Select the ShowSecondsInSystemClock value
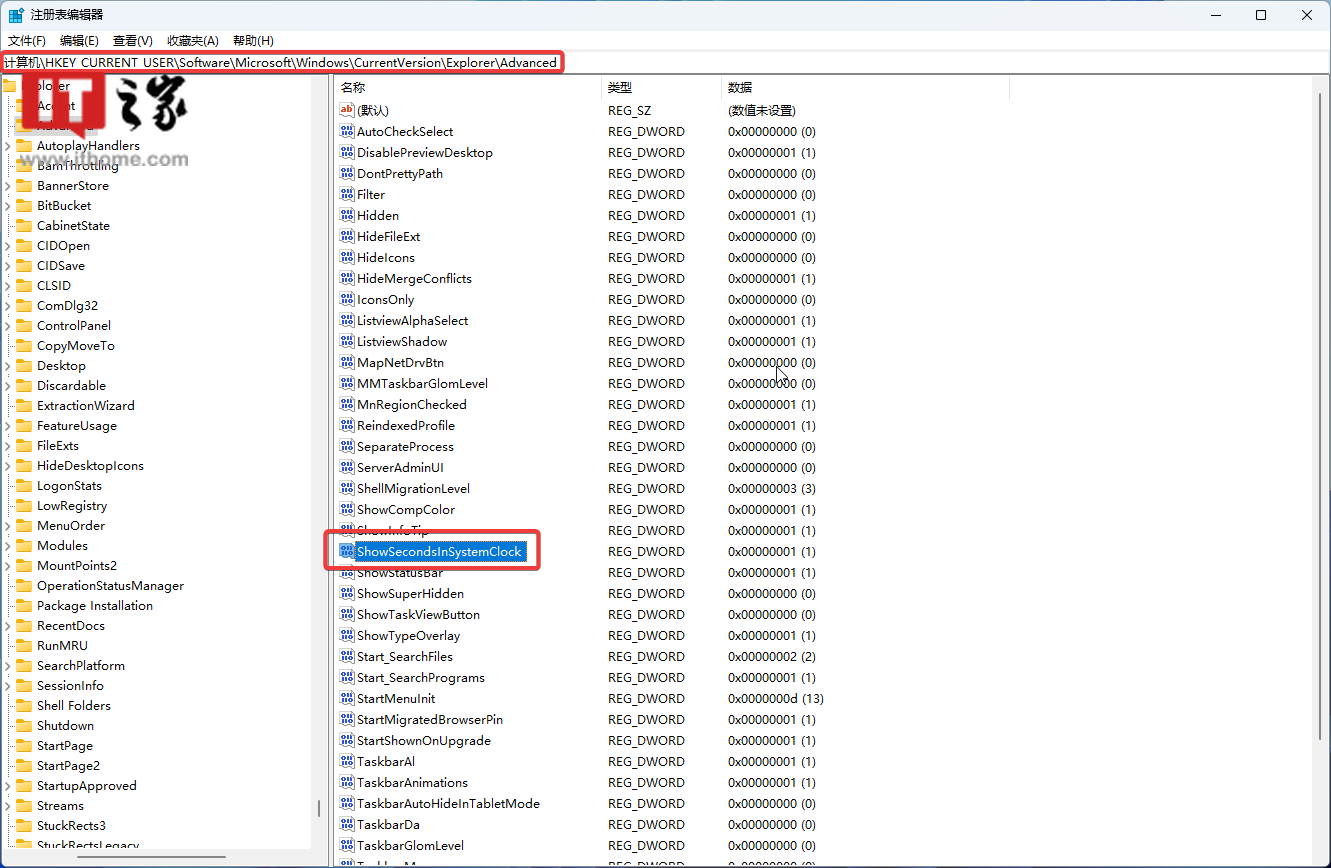Image resolution: width=1331 pixels, height=868 pixels. pos(440,551)
